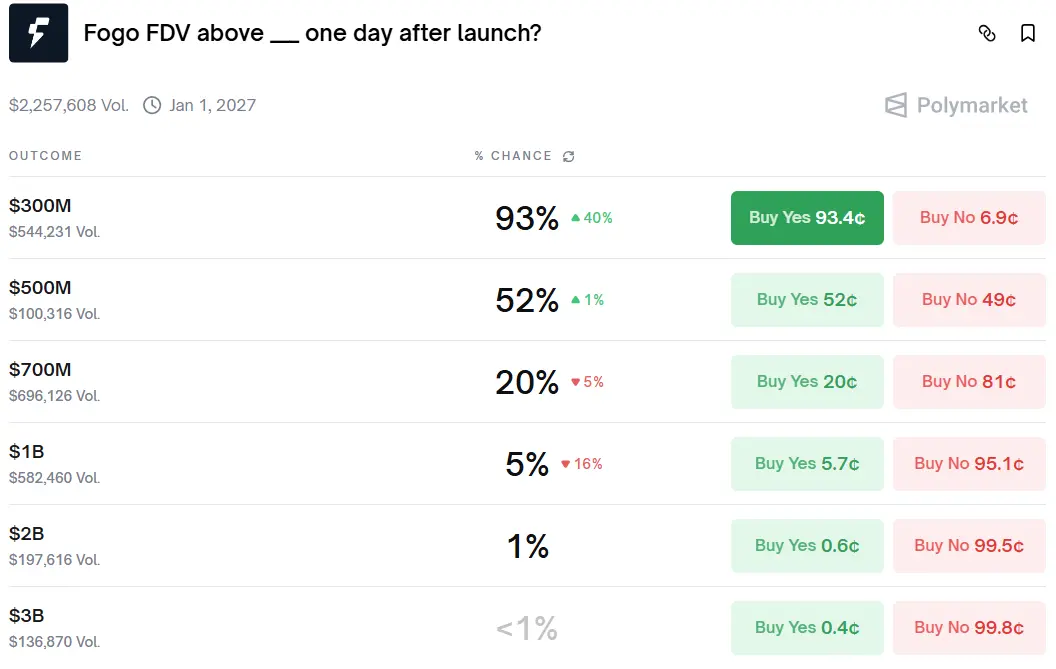Image resolution: width=1056 pixels, height=669 pixels.
Task: Open the $700M outcome row
Action: click(x=40, y=370)
